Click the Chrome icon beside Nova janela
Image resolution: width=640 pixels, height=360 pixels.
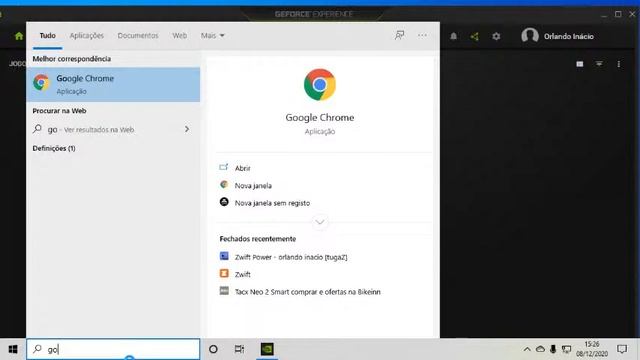click(224, 184)
